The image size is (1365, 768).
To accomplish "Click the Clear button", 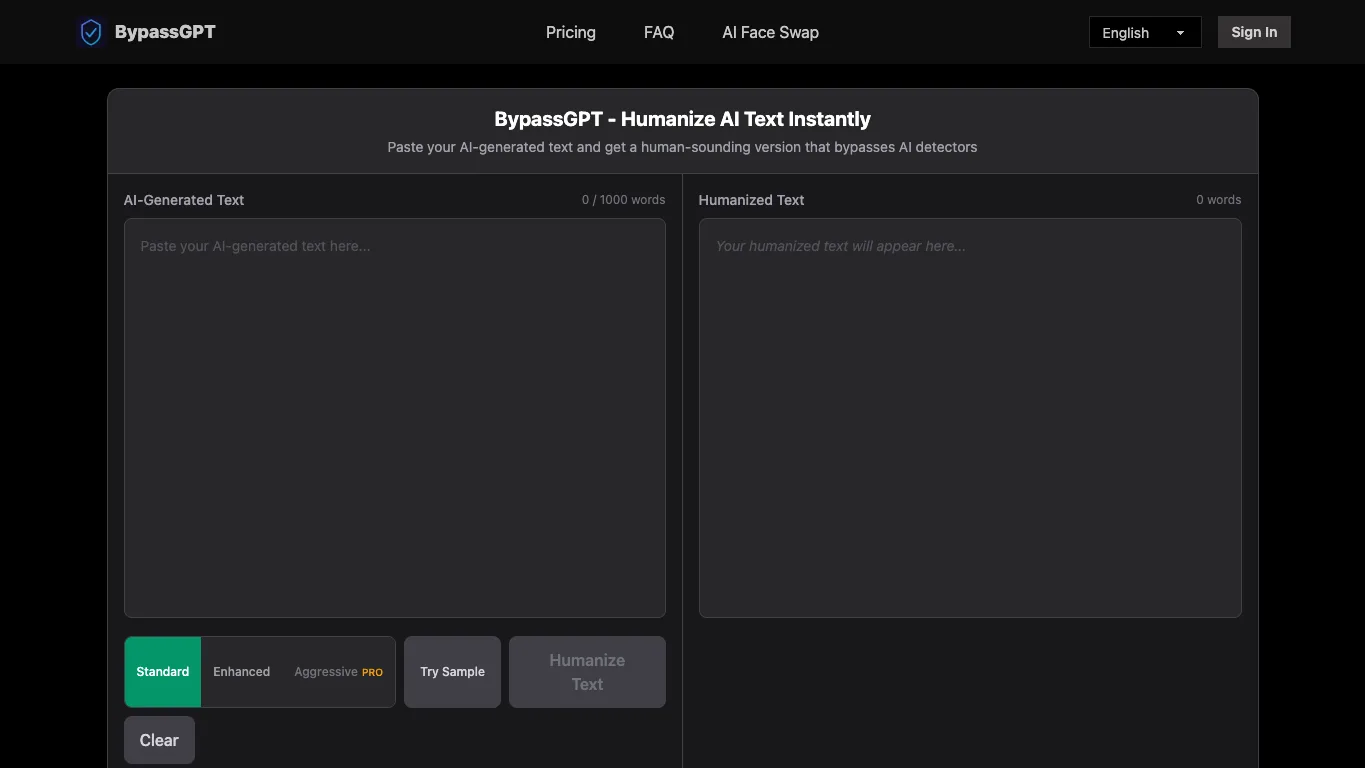I will [x=159, y=740].
